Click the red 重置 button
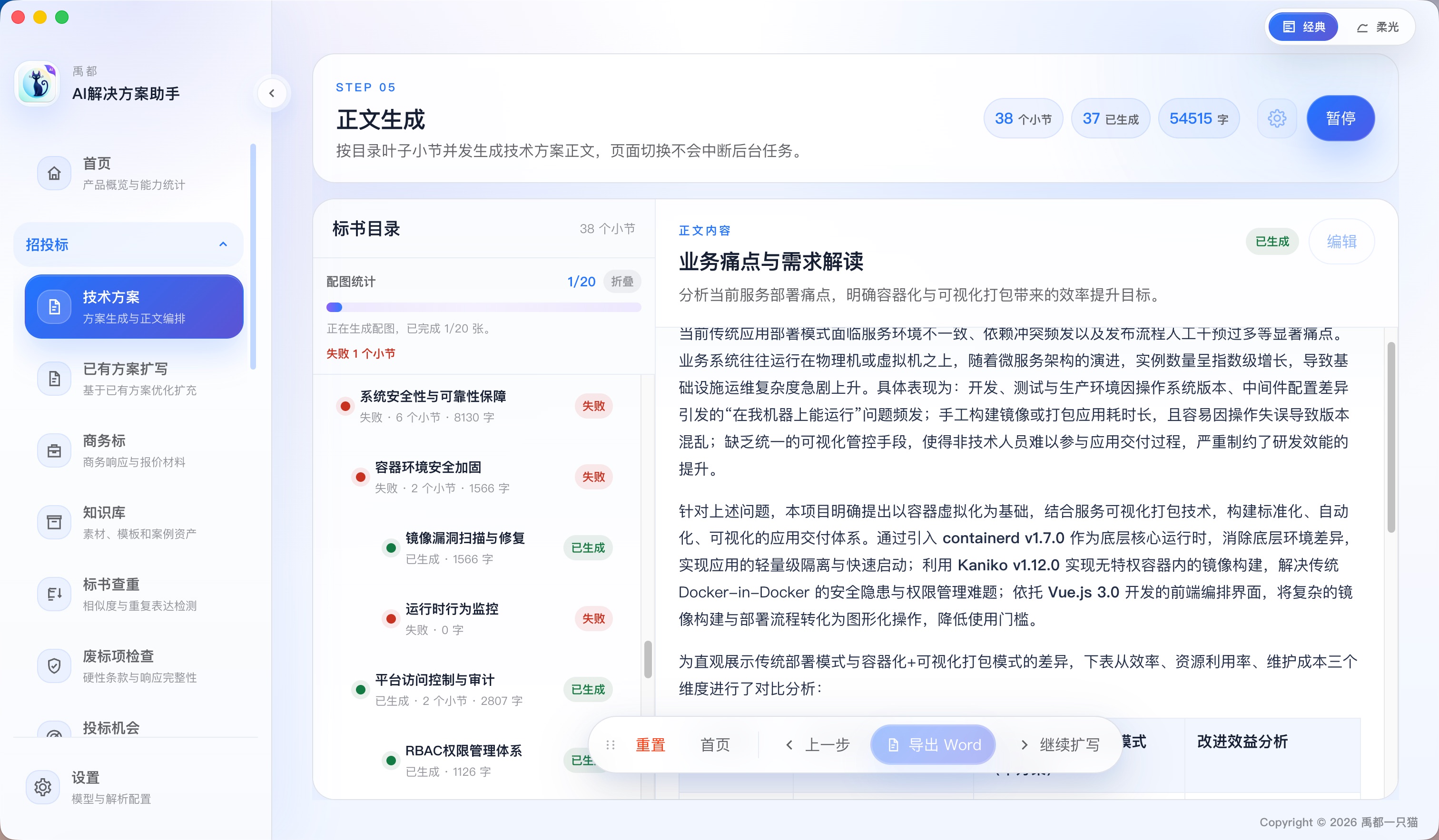 point(650,745)
